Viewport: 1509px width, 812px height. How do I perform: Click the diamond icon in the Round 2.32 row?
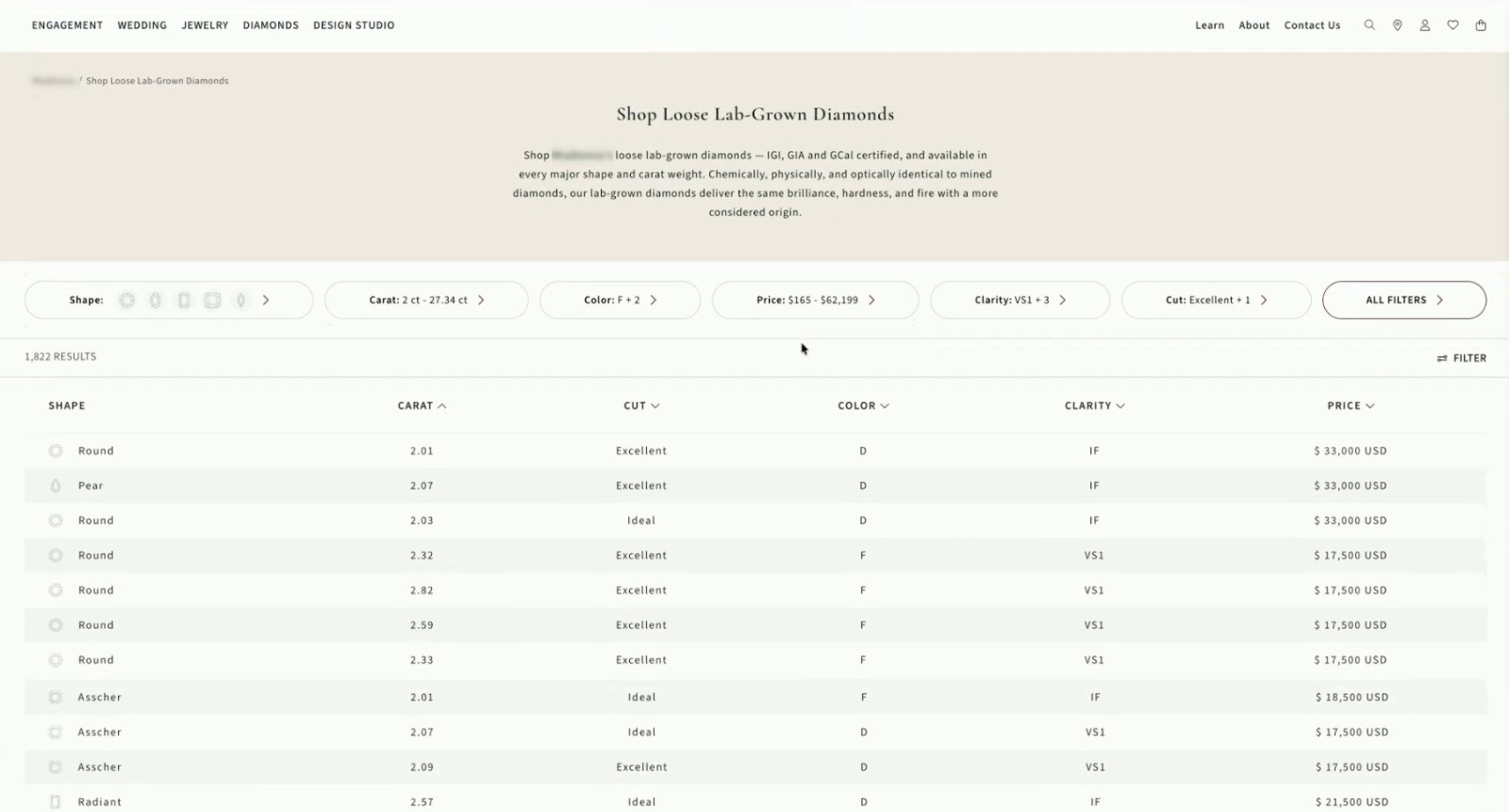[x=56, y=555]
